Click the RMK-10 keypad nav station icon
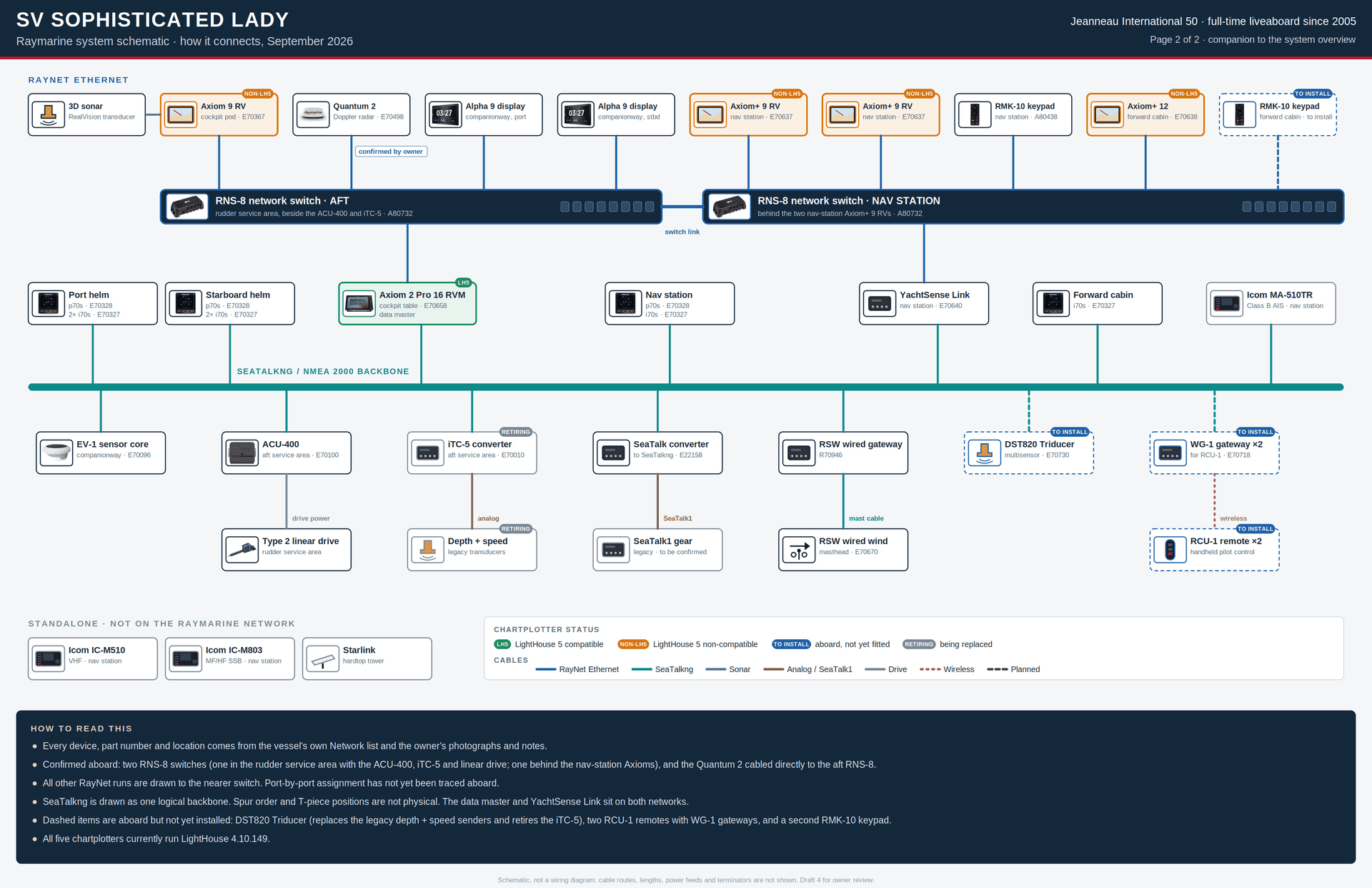Viewport: 1372px width, 888px height. point(975,114)
